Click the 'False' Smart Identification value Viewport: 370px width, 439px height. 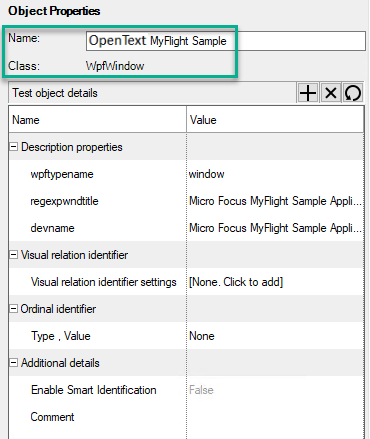coord(201,390)
